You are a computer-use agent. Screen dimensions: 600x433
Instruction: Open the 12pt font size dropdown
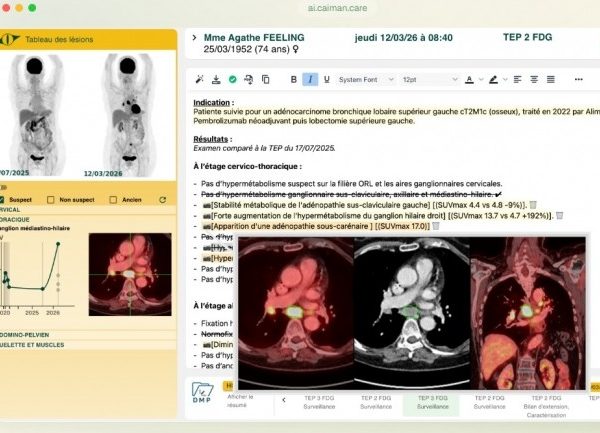430,80
